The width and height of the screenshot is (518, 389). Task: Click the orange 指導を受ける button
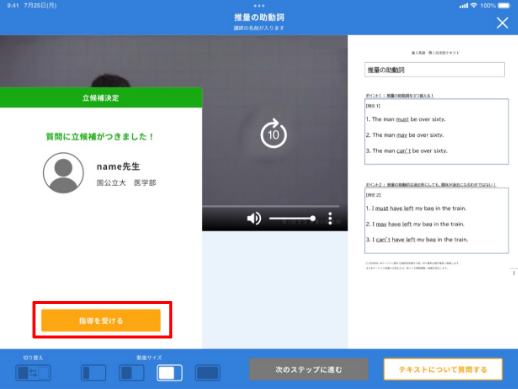click(x=101, y=320)
